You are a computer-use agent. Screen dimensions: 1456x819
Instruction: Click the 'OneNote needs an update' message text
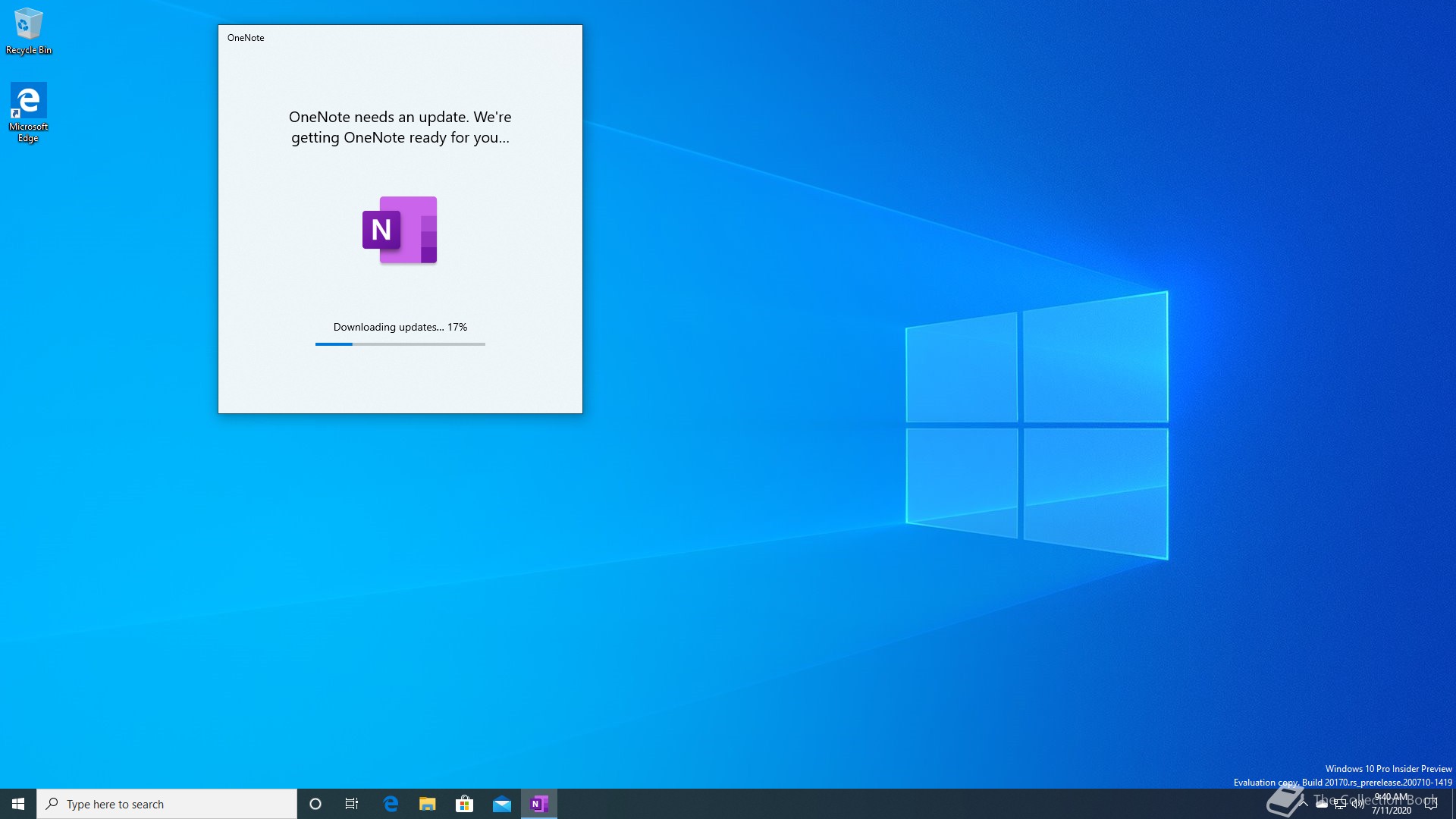400,127
